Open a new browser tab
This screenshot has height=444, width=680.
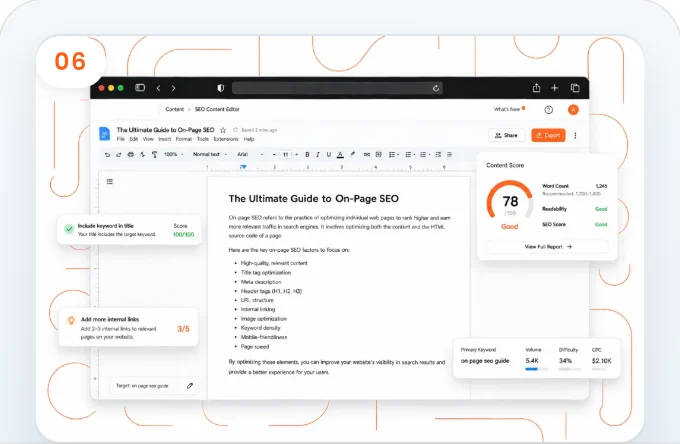click(555, 88)
